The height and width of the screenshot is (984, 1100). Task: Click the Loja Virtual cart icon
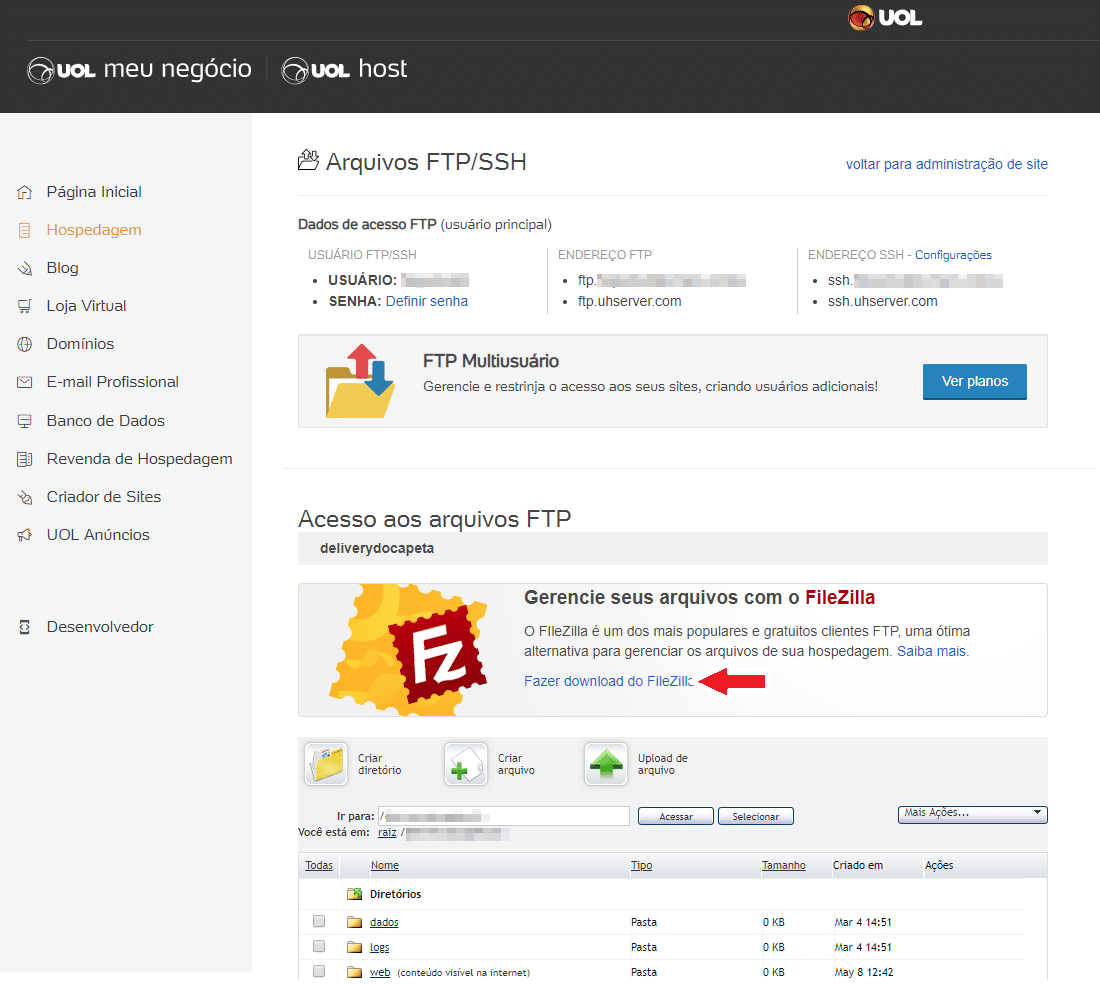click(25, 306)
